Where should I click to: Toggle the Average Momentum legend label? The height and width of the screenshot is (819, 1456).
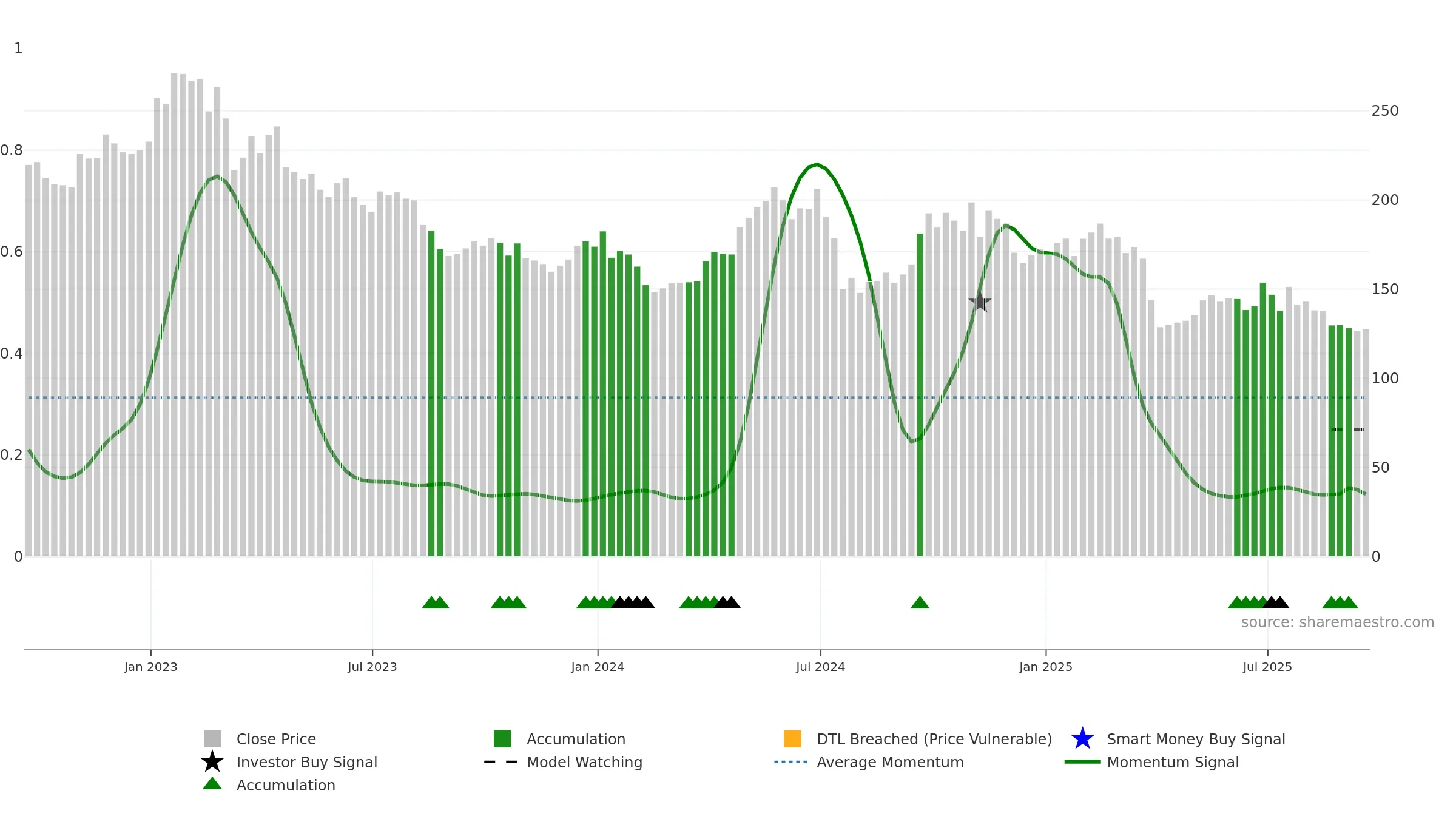coord(890,762)
